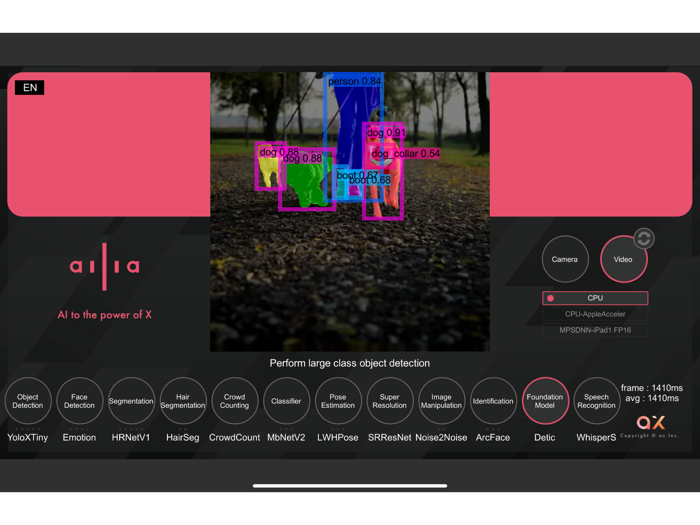Tap the Emotion model label

[79, 438]
